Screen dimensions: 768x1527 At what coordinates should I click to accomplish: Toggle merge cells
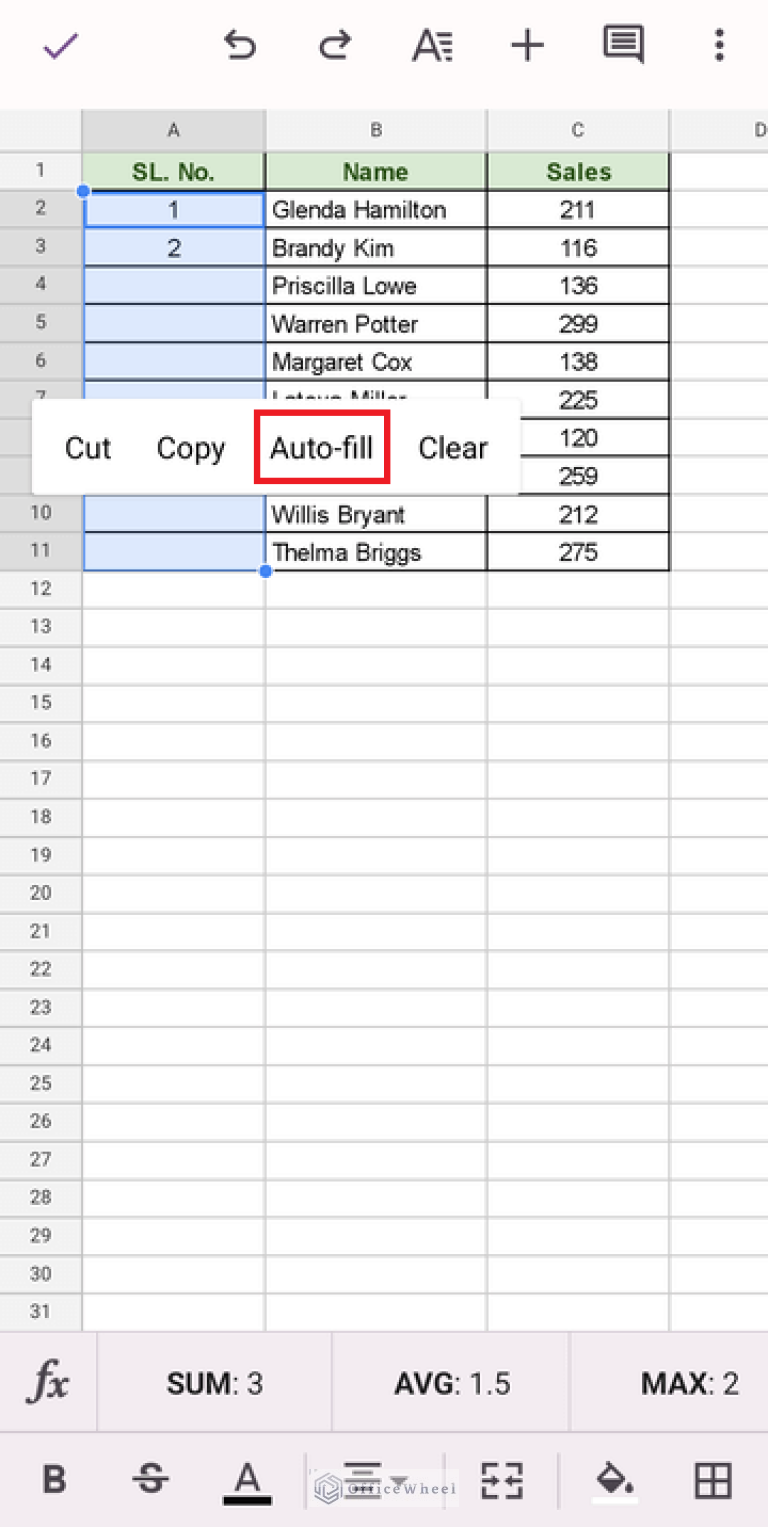pos(502,1479)
